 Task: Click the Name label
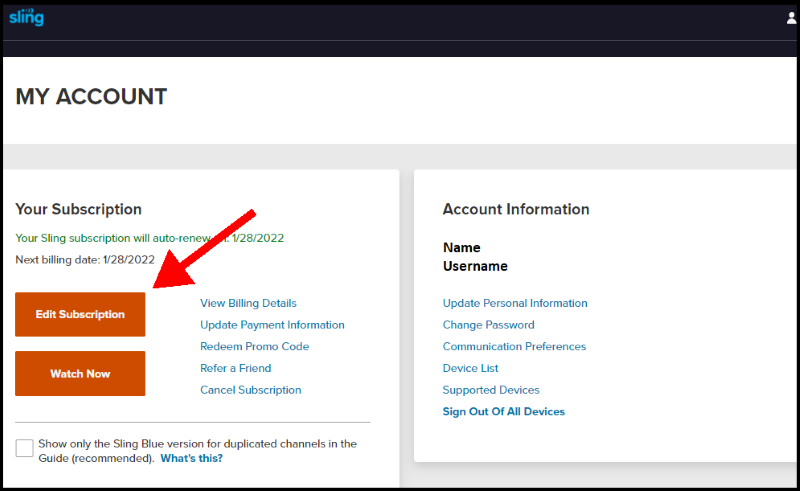coord(462,248)
